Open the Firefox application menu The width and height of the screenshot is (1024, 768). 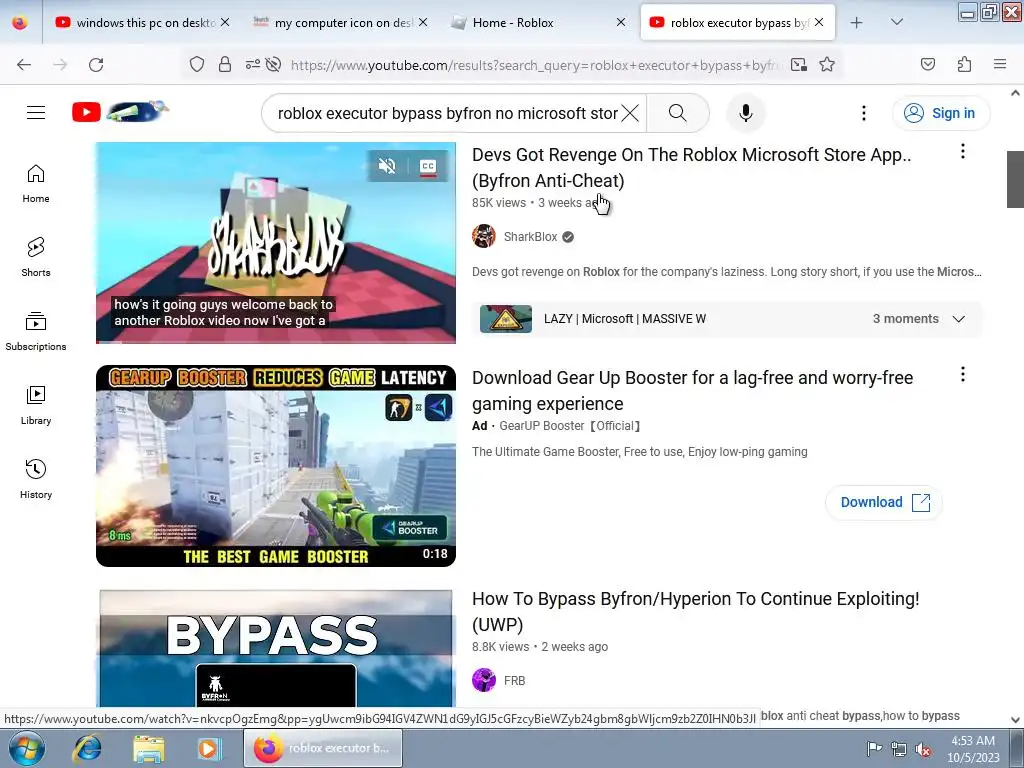coord(1000,64)
